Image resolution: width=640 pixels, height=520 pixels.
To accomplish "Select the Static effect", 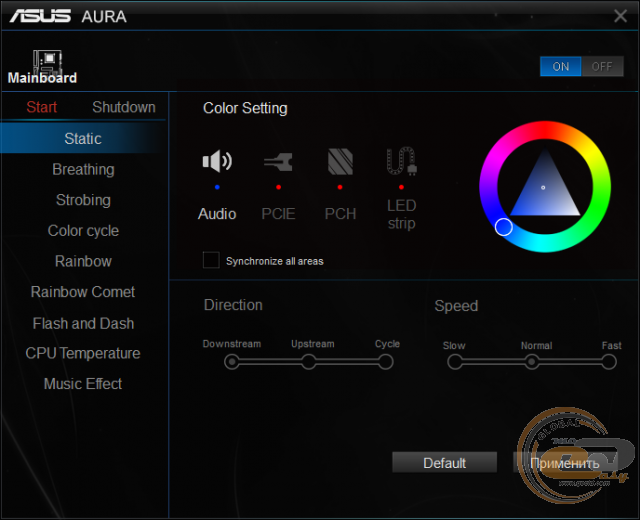I will [x=83, y=138].
